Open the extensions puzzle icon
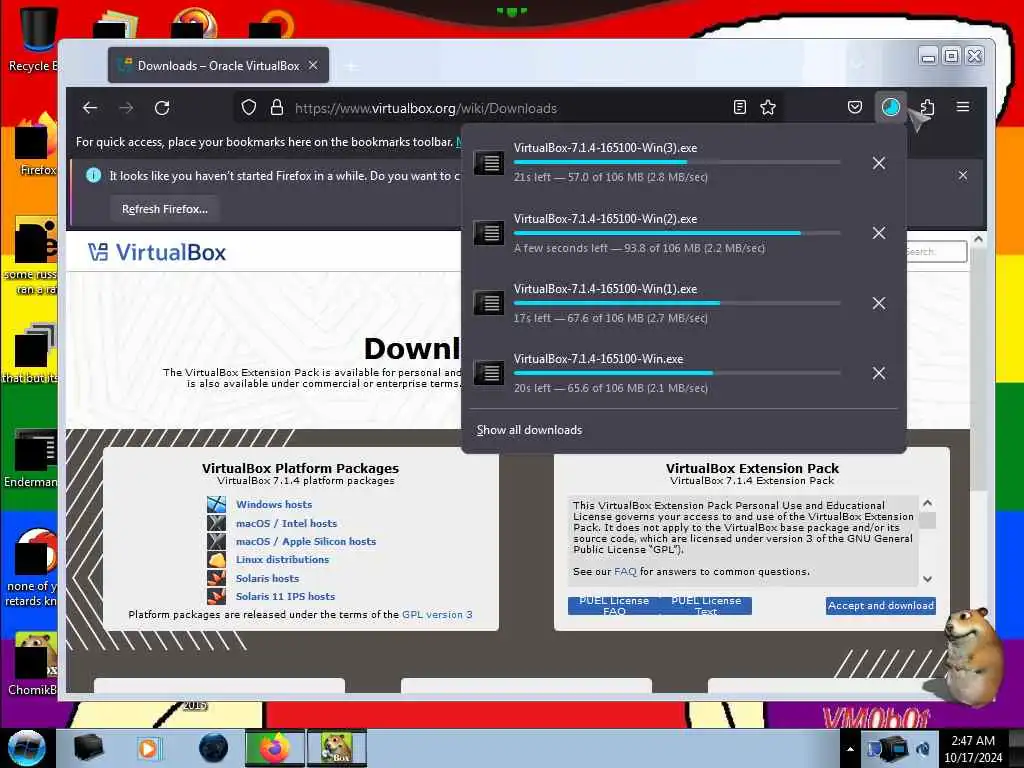Image resolution: width=1024 pixels, height=768 pixels. click(x=927, y=108)
